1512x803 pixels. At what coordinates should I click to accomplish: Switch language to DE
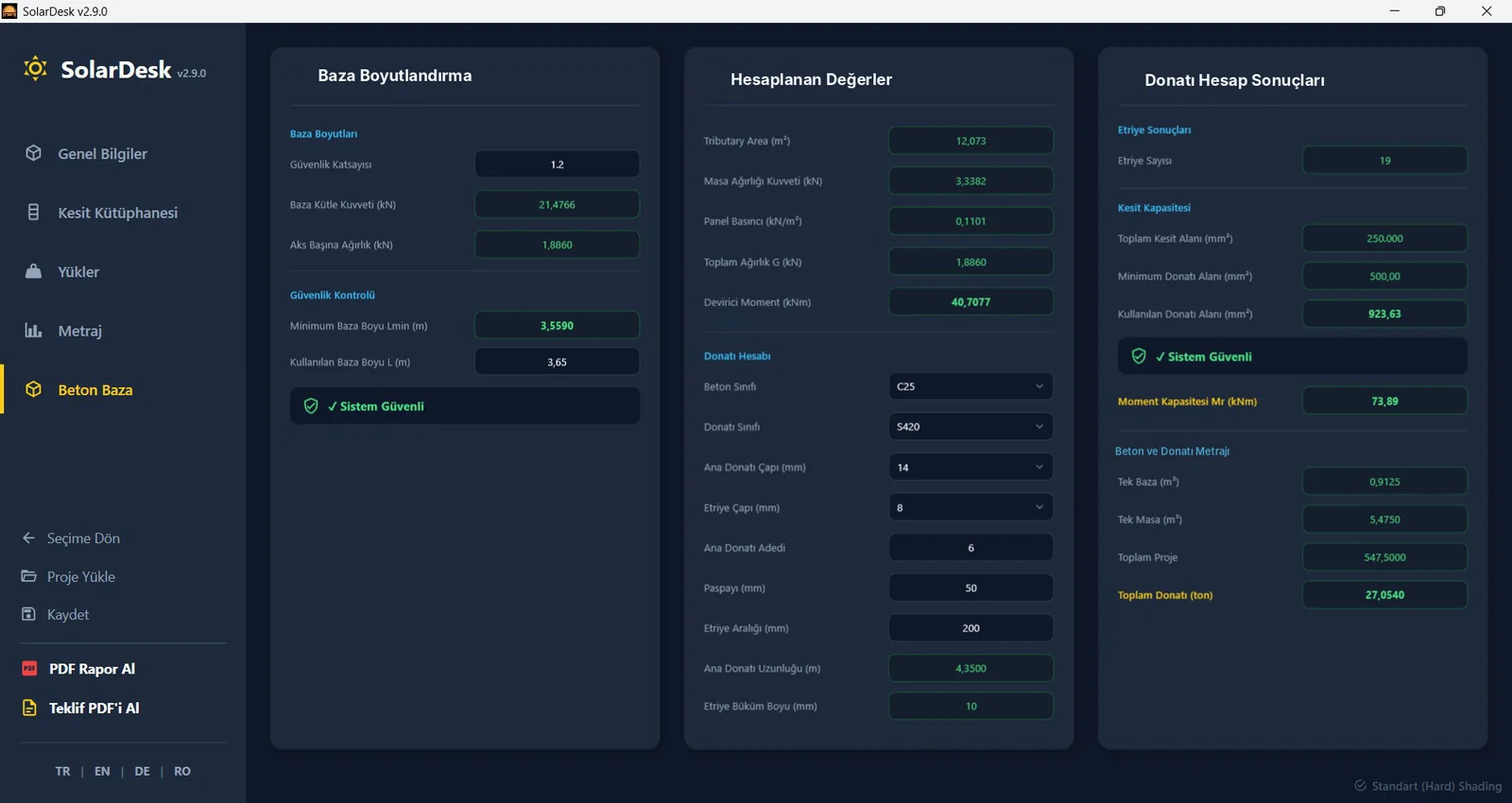(142, 771)
